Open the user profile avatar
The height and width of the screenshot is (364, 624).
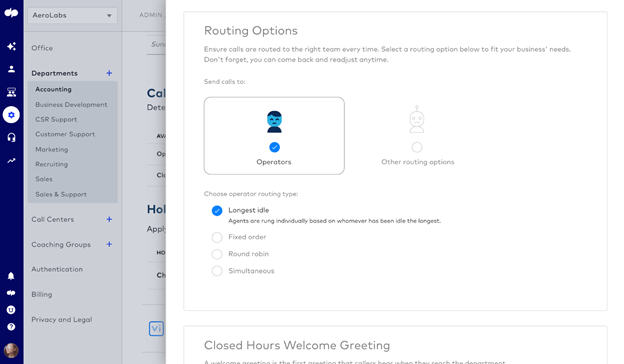[11, 350]
